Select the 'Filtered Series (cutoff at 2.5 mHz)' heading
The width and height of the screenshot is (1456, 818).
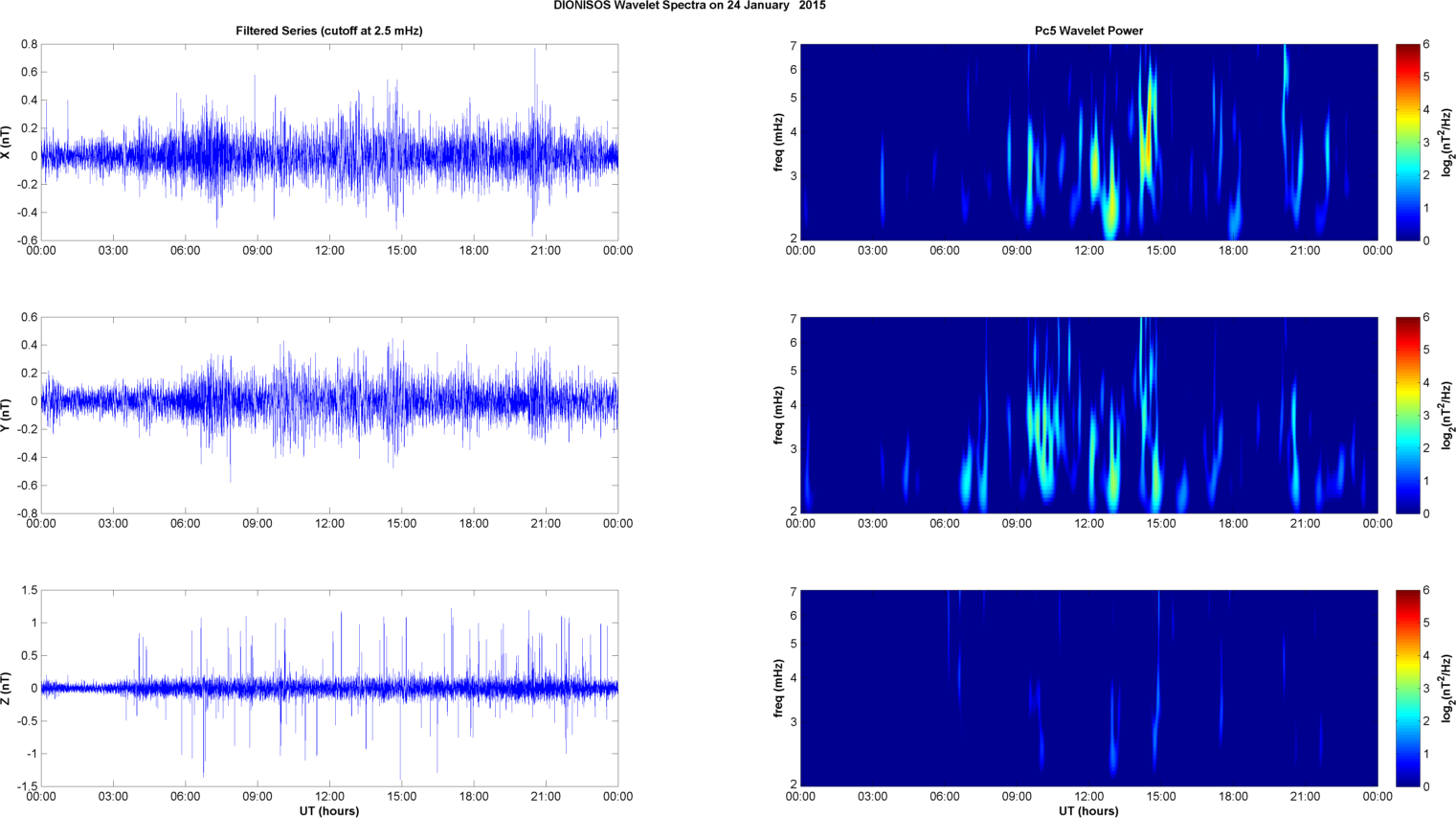click(x=329, y=31)
